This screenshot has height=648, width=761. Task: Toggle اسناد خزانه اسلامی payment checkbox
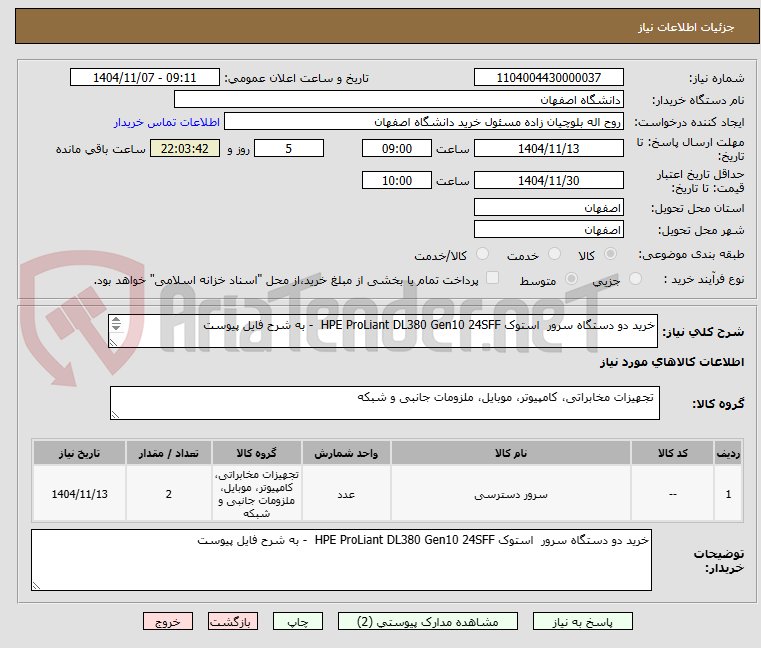coord(492,278)
